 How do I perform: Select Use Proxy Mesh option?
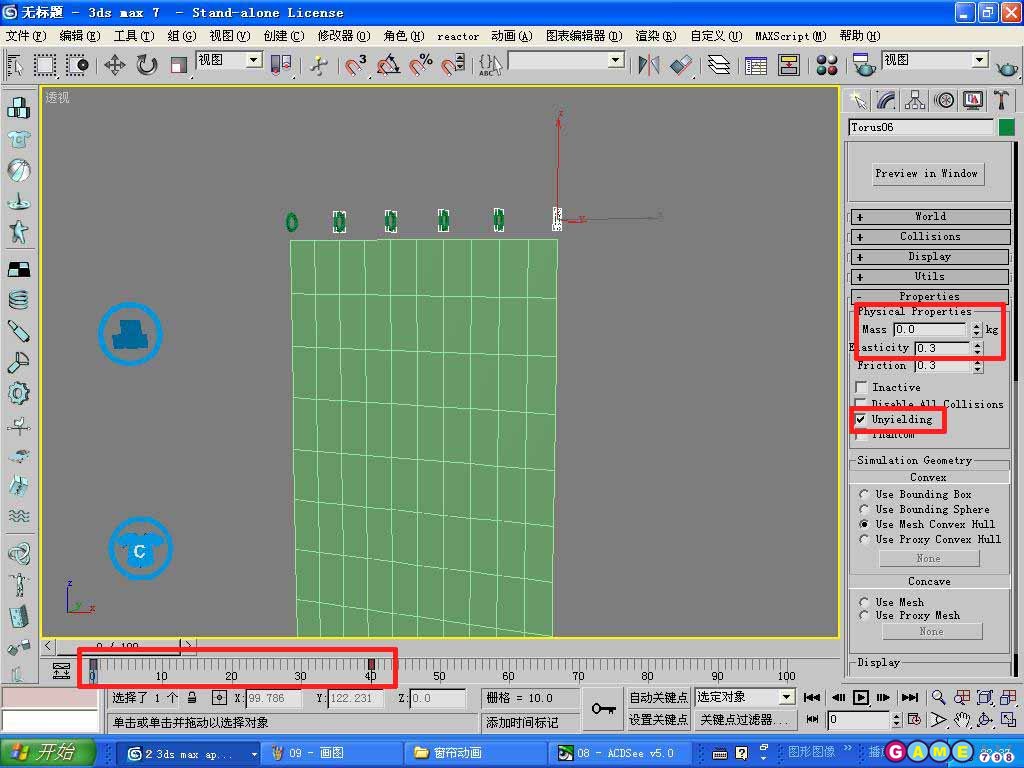point(865,616)
